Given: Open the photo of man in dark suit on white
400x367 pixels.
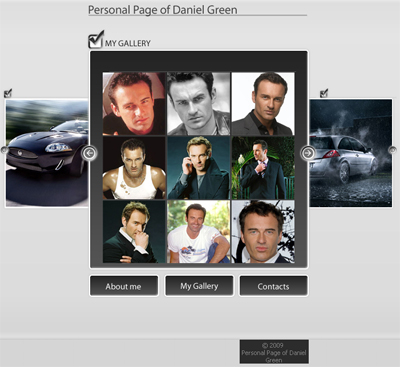Looking at the screenshot, I should (263, 104).
